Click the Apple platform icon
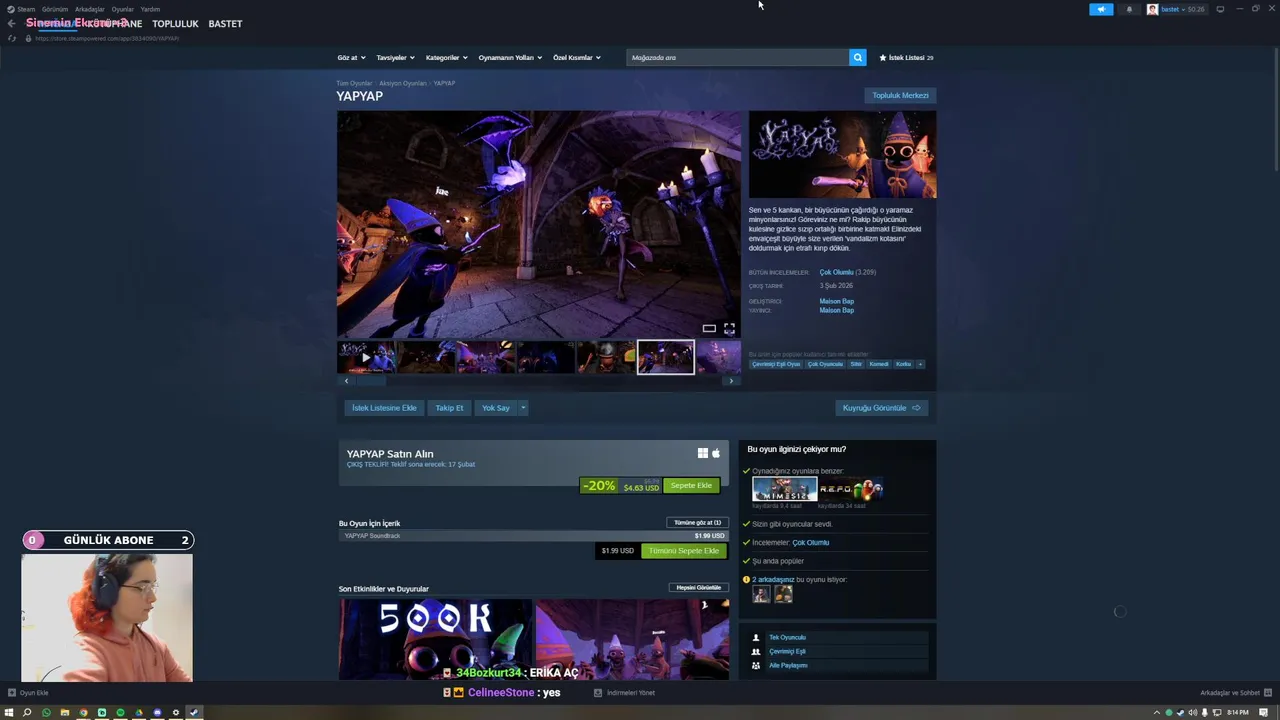Screen dimensions: 1280x720 click(716, 453)
